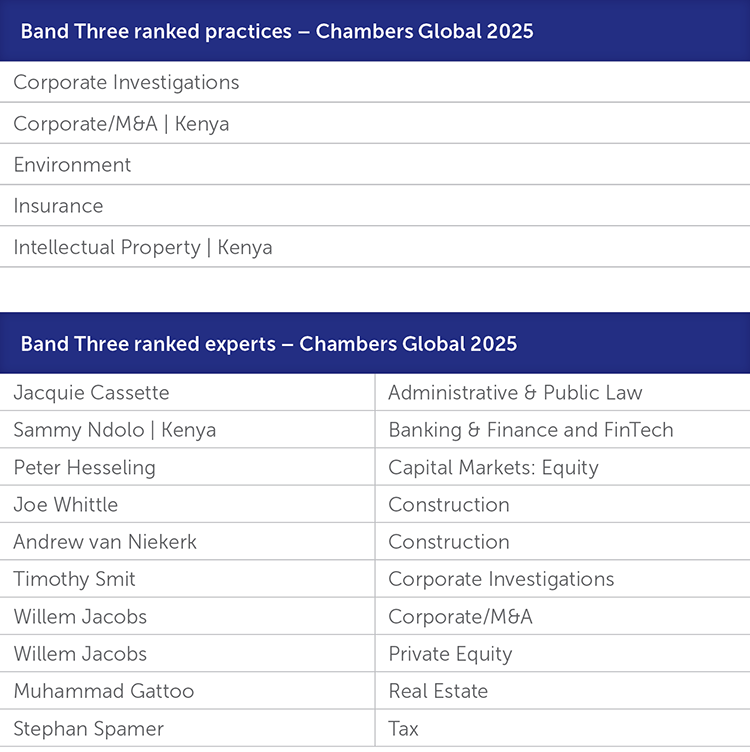Click the Real Estate practice cell

point(563,691)
